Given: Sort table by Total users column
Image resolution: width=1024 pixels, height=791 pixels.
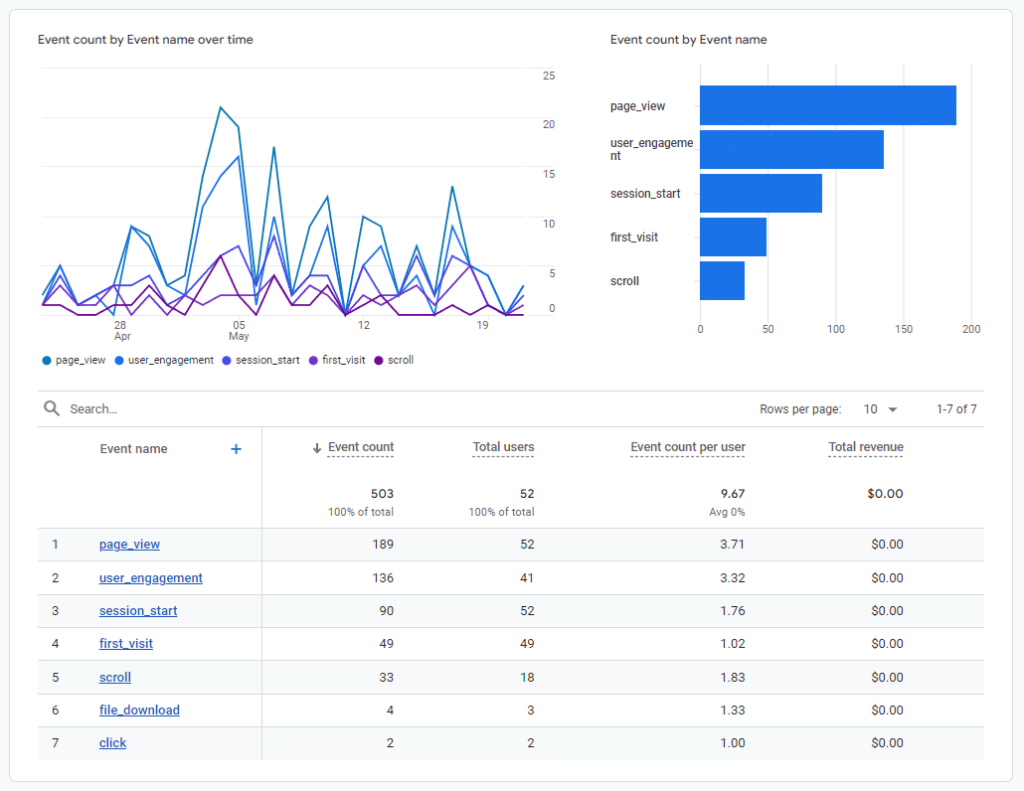Looking at the screenshot, I should click(x=503, y=448).
